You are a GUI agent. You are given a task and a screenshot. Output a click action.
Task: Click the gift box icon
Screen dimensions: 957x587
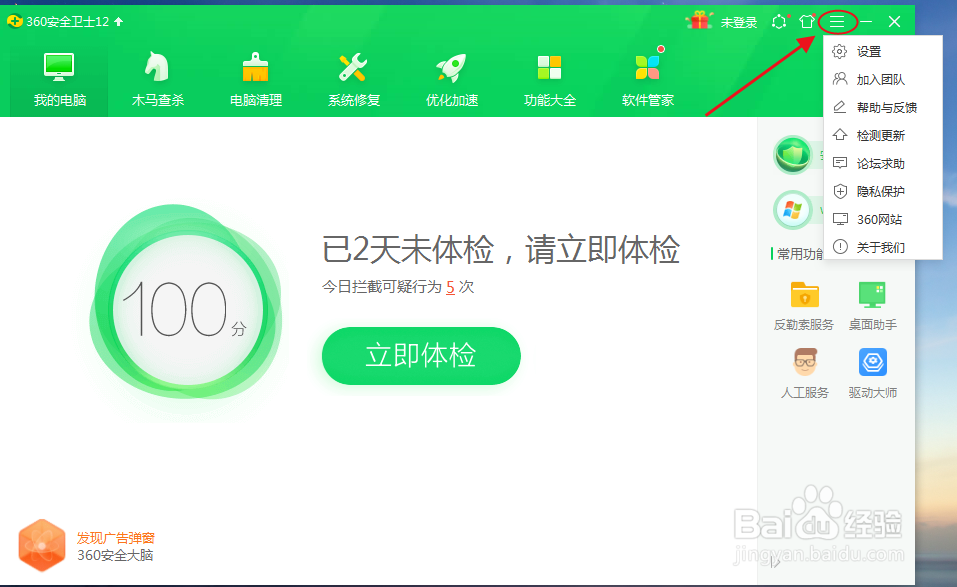pyautogui.click(x=700, y=21)
